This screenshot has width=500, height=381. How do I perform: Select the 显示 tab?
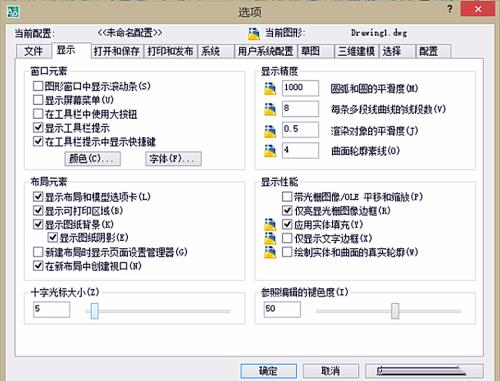[x=71, y=50]
